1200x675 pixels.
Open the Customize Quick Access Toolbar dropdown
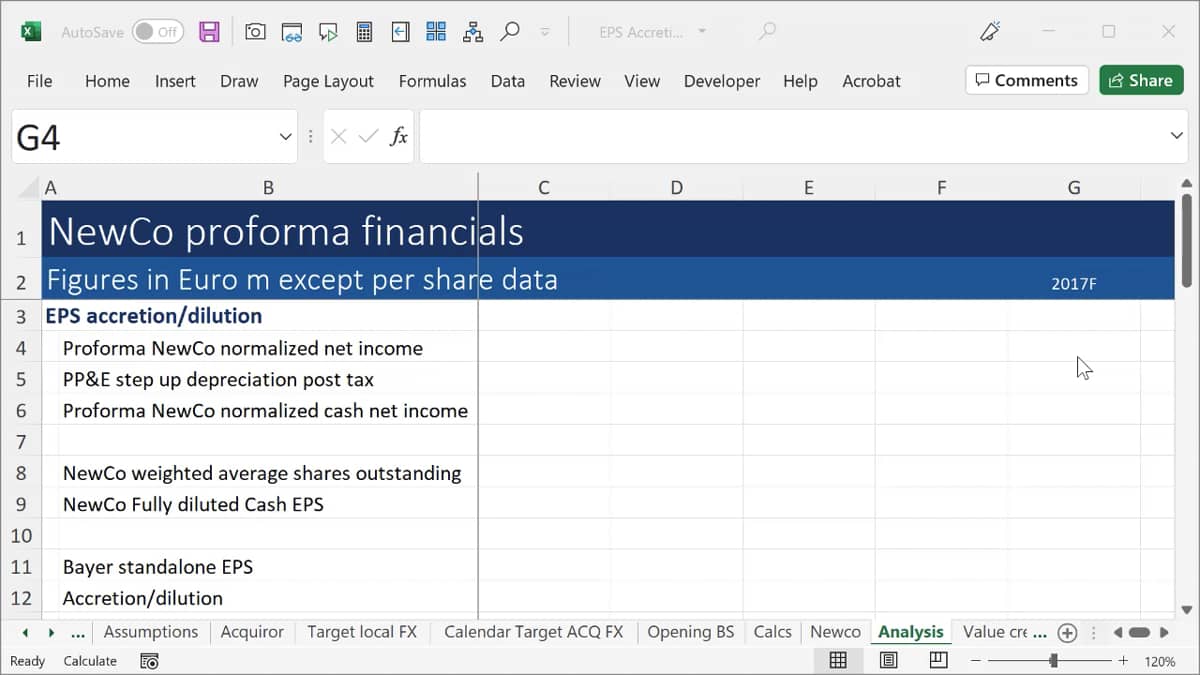click(545, 32)
